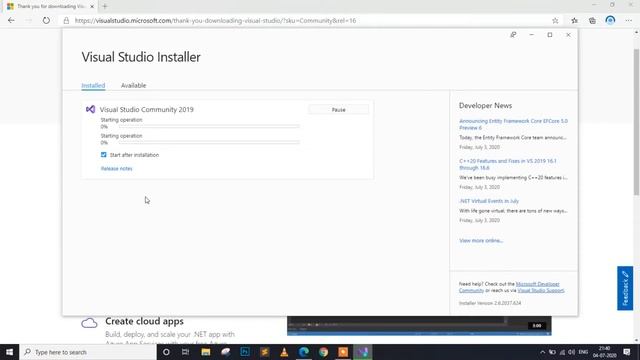Click the first Starting operation progress bar
The height and width of the screenshot is (360, 640).
(x=209, y=127)
